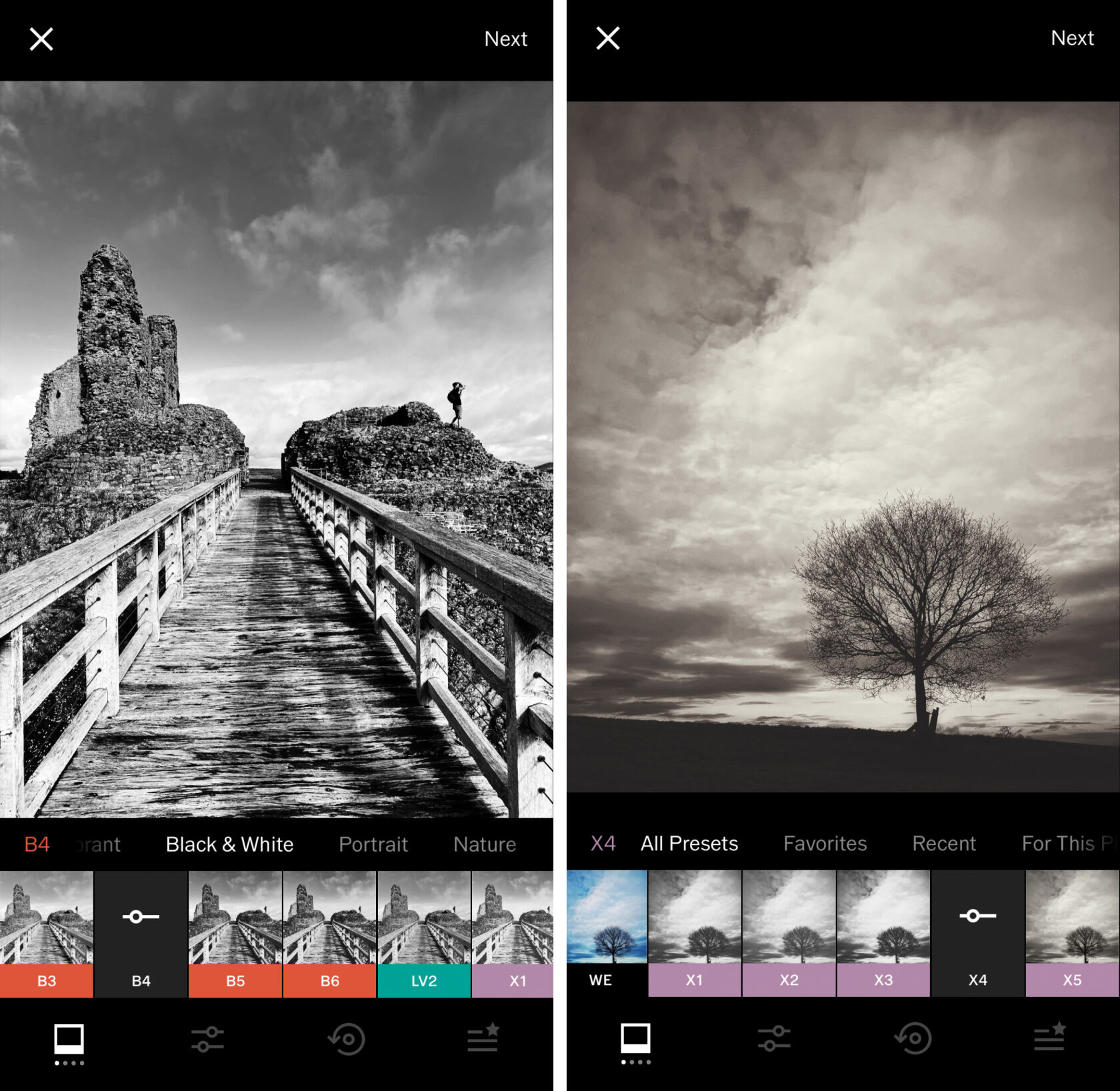Open the X4 preset intensity slider
This screenshot has height=1091, width=1120.
pos(977,917)
